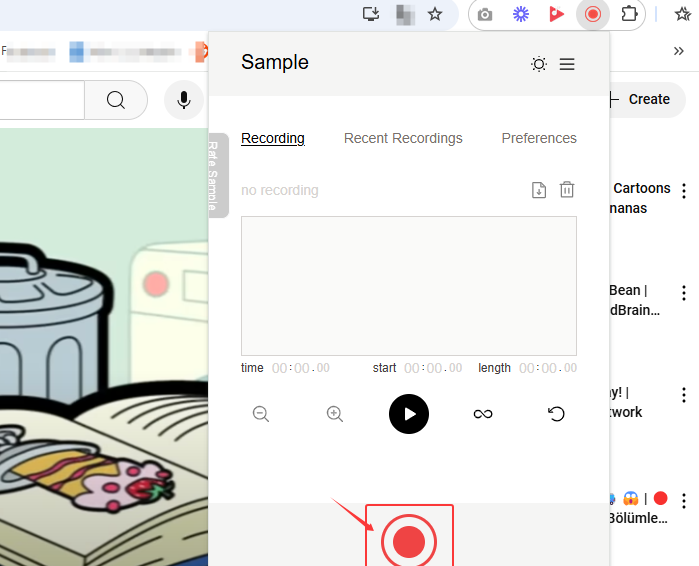
Task: Delete the recording with trash icon
Action: tap(567, 190)
